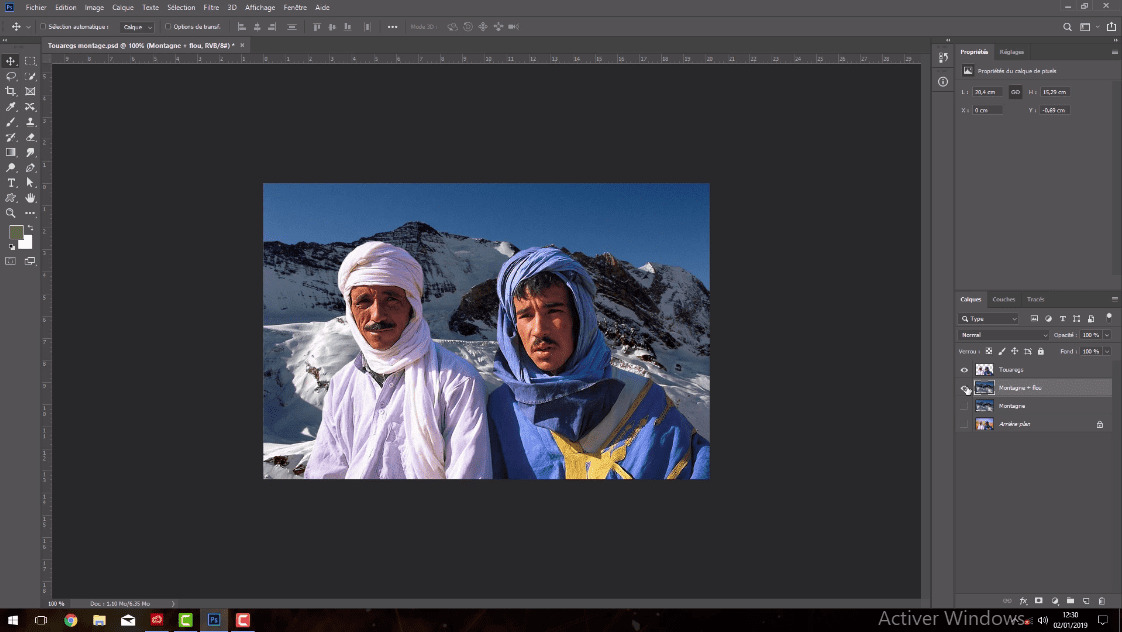The width and height of the screenshot is (1122, 632).
Task: Choose the Eraser tool
Action: click(30, 137)
